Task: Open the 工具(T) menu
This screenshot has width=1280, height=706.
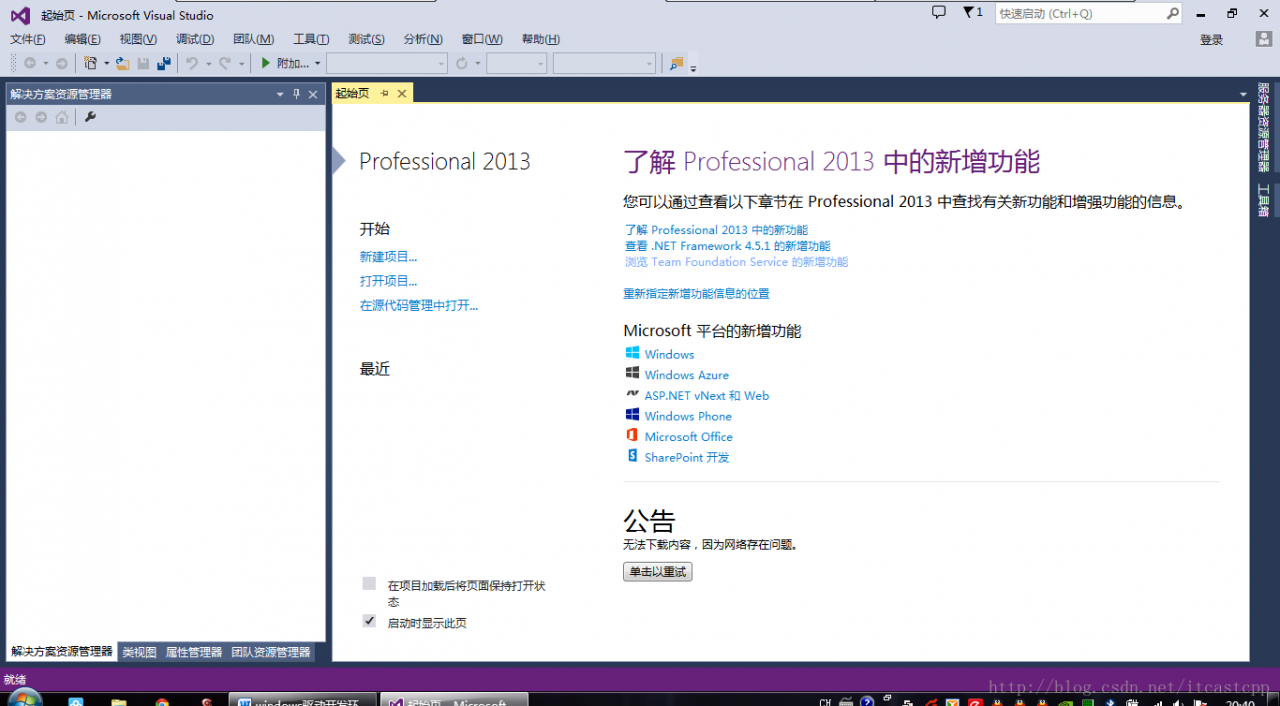Action: pos(311,39)
